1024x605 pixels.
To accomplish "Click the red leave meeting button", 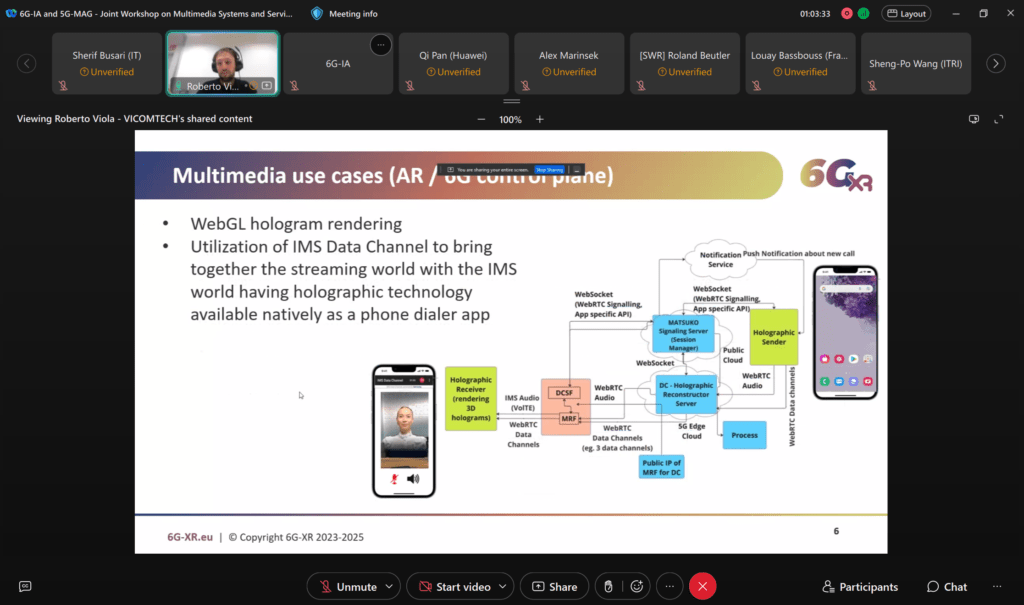I will click(703, 587).
